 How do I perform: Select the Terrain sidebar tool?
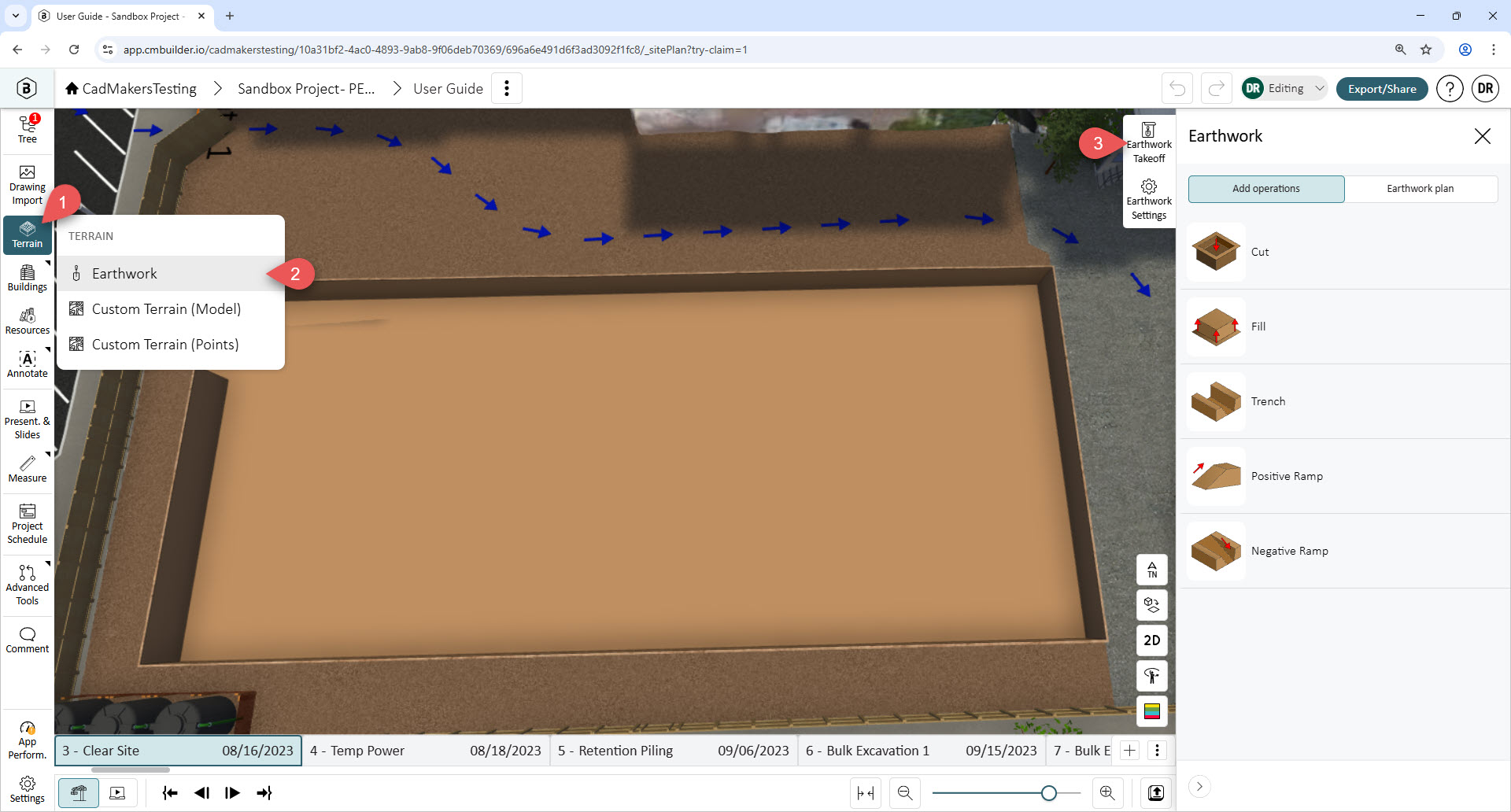tap(28, 234)
